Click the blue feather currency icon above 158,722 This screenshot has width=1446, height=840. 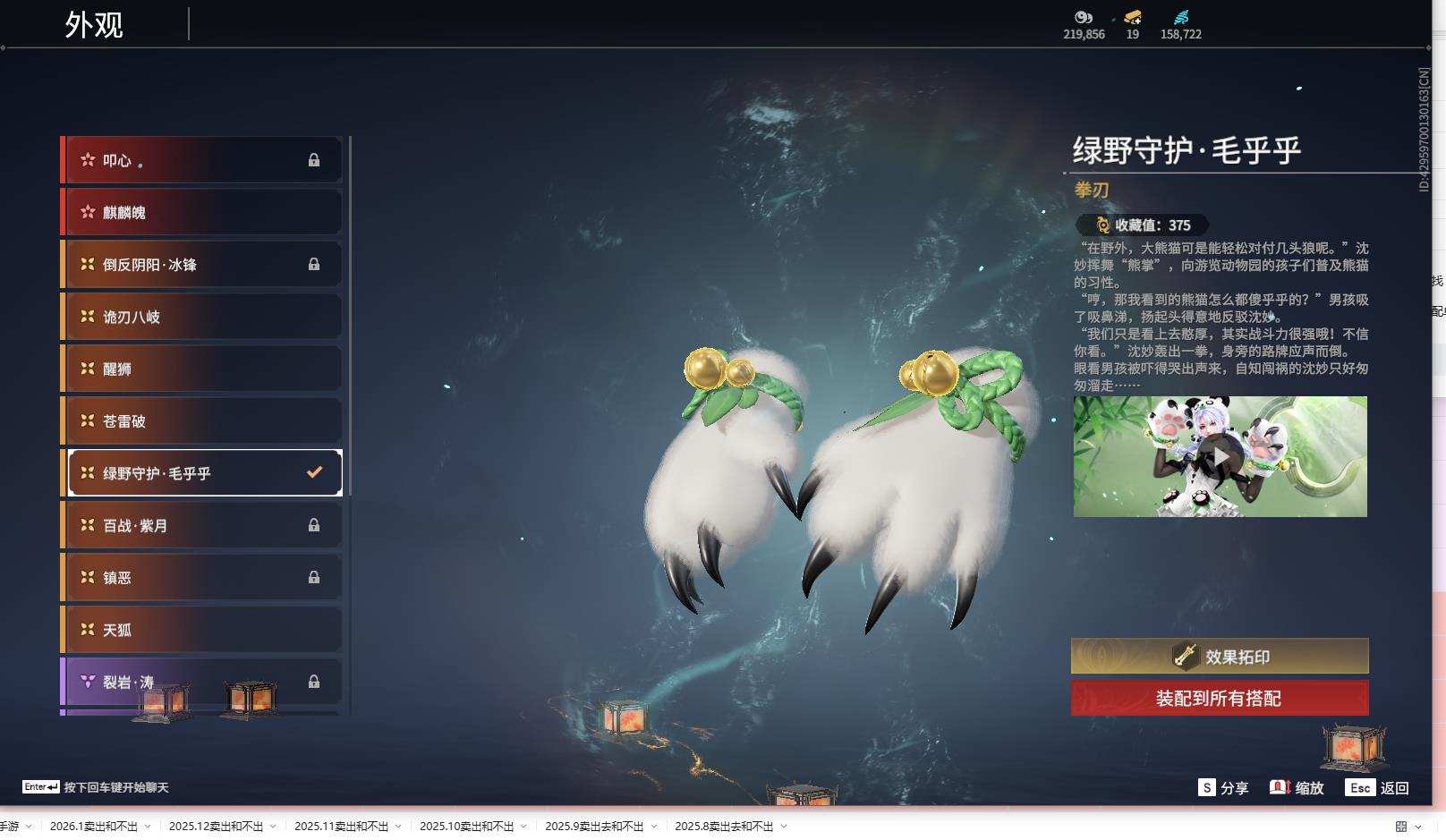[x=1181, y=17]
